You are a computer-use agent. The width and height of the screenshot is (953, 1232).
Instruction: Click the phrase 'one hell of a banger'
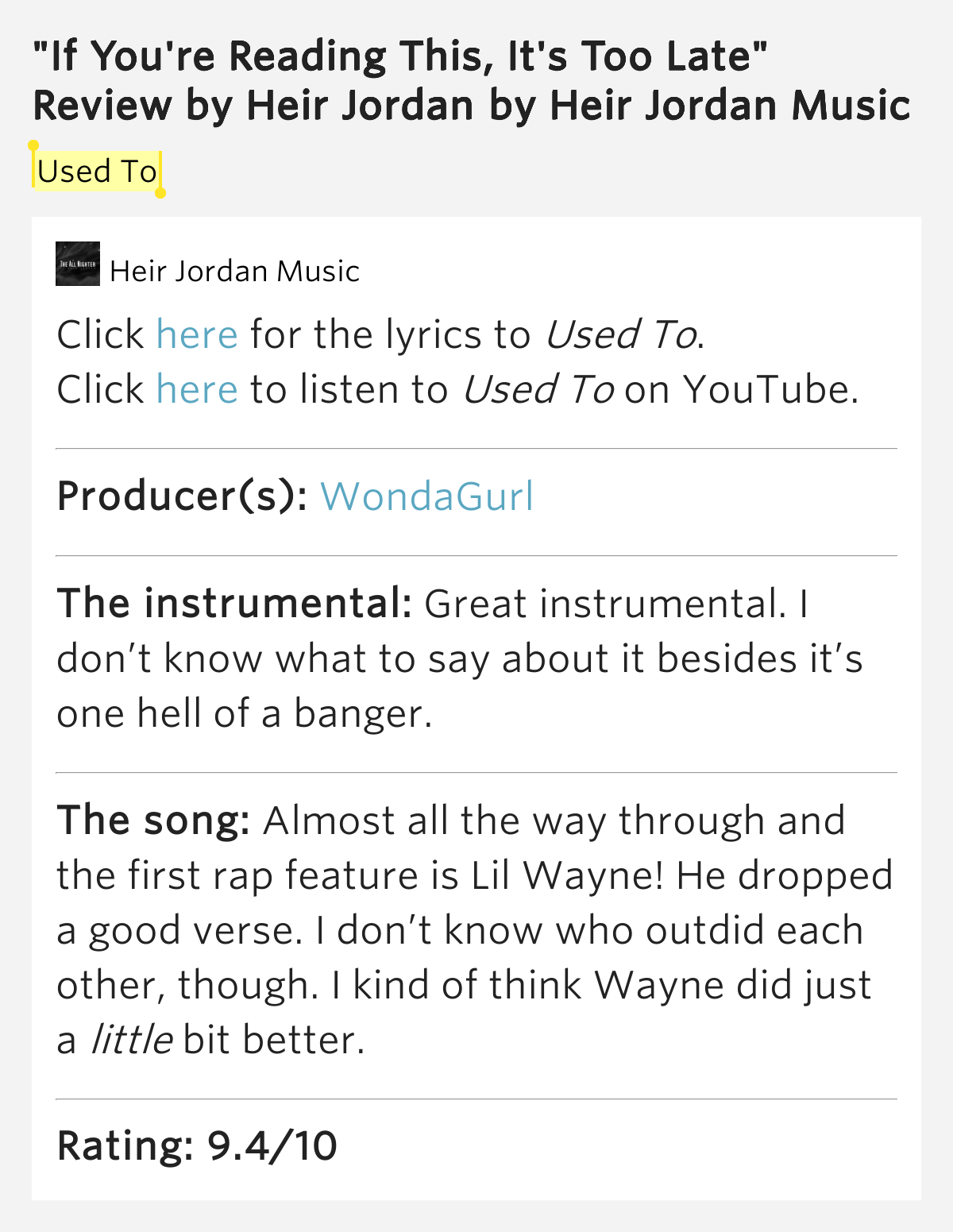click(241, 713)
